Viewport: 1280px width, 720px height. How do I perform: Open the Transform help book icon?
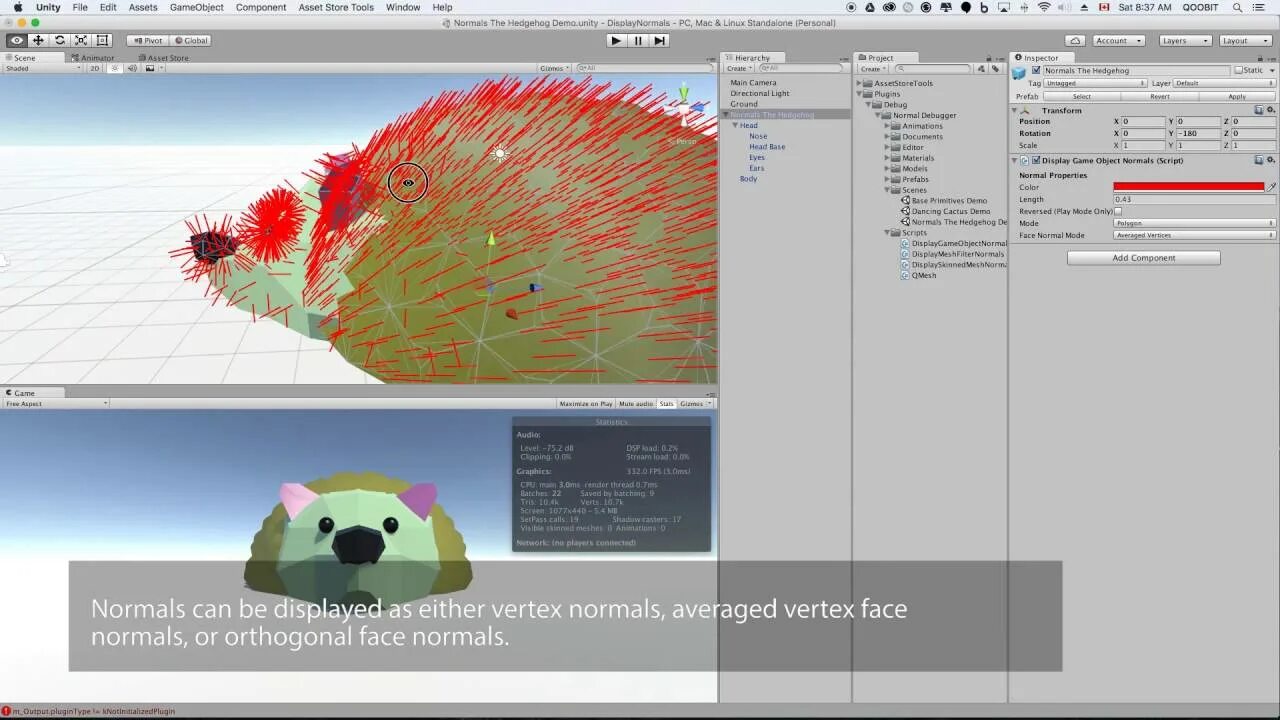click(x=1259, y=110)
